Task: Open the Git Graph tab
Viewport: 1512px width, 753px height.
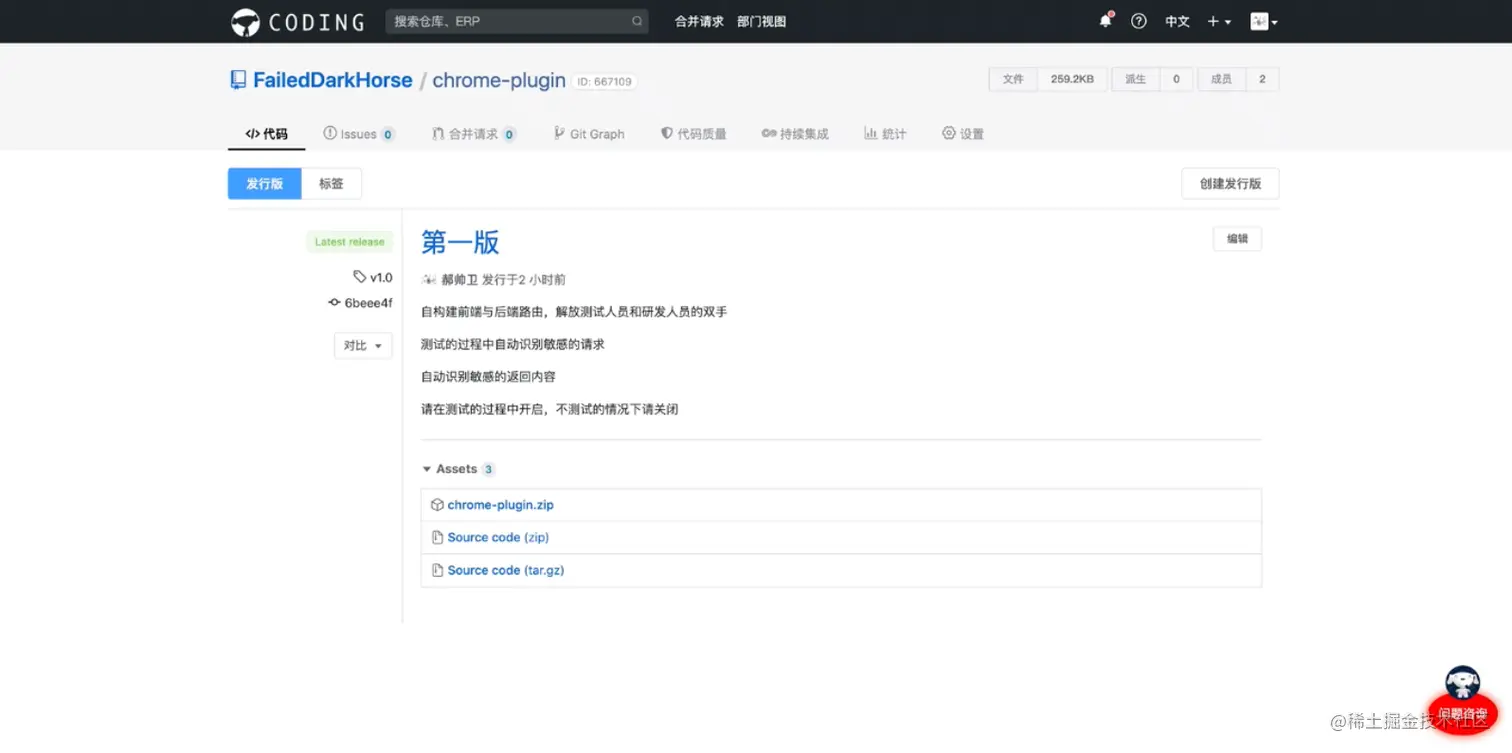Action: pyautogui.click(x=589, y=134)
